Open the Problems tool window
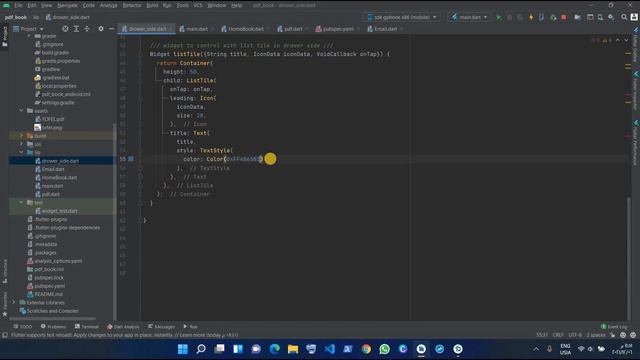Image resolution: width=640 pixels, height=360 pixels. point(53,327)
